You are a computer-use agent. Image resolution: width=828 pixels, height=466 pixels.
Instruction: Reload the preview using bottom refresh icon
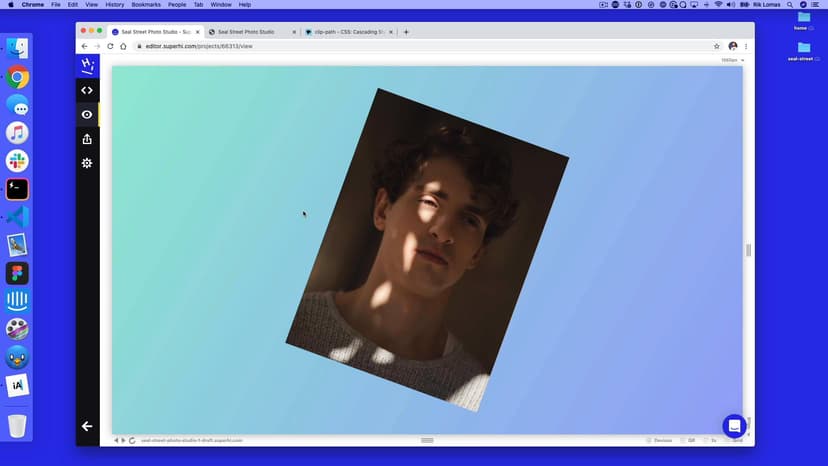pyautogui.click(x=132, y=440)
